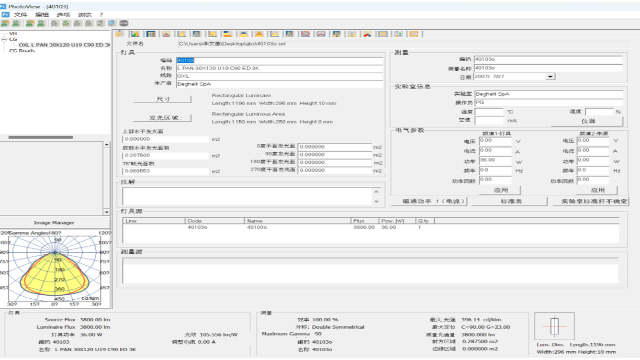Open the 日期 date dropdown arrow
The height and width of the screenshot is (360, 640).
click(x=550, y=76)
